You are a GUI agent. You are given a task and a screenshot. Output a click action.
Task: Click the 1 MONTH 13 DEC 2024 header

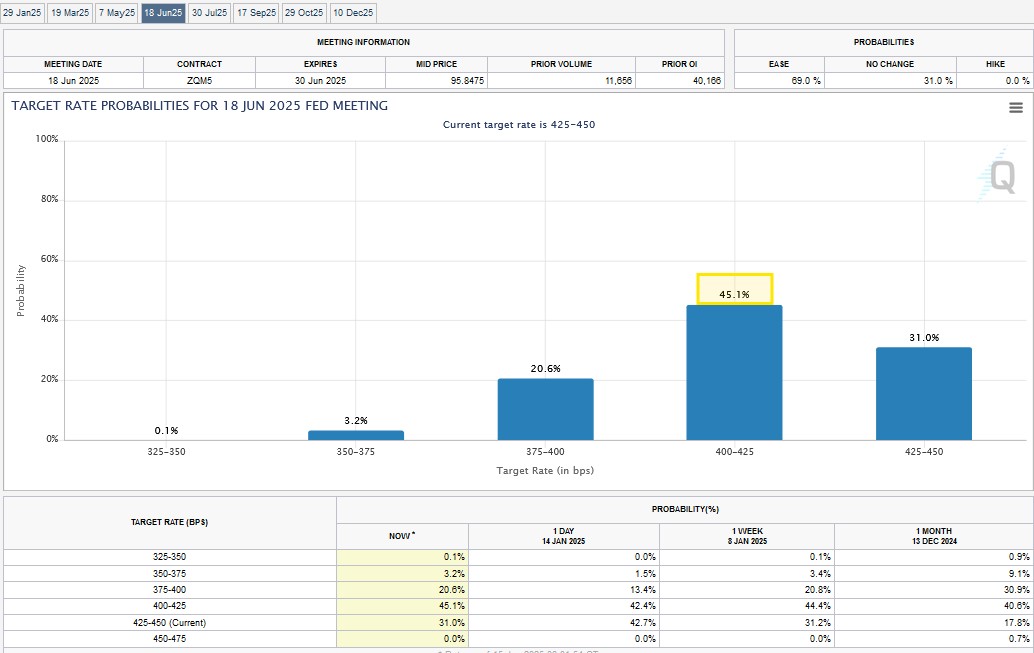[932, 536]
